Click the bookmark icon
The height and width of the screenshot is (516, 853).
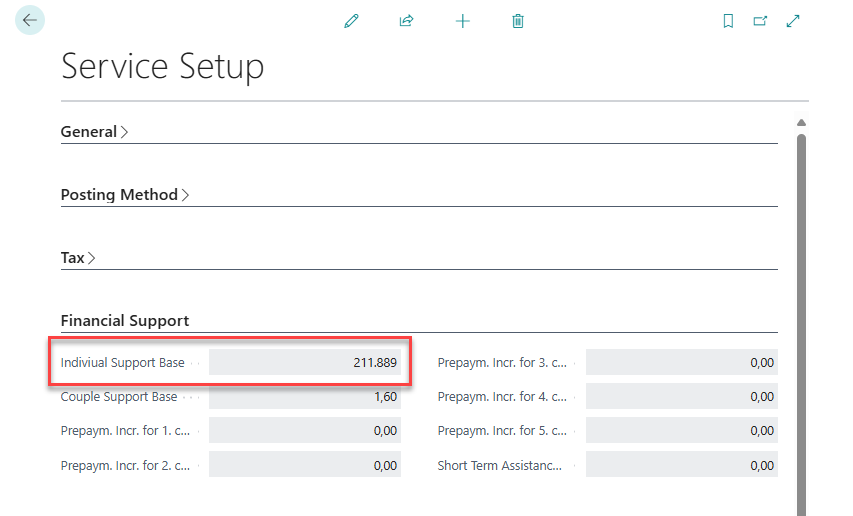[728, 21]
